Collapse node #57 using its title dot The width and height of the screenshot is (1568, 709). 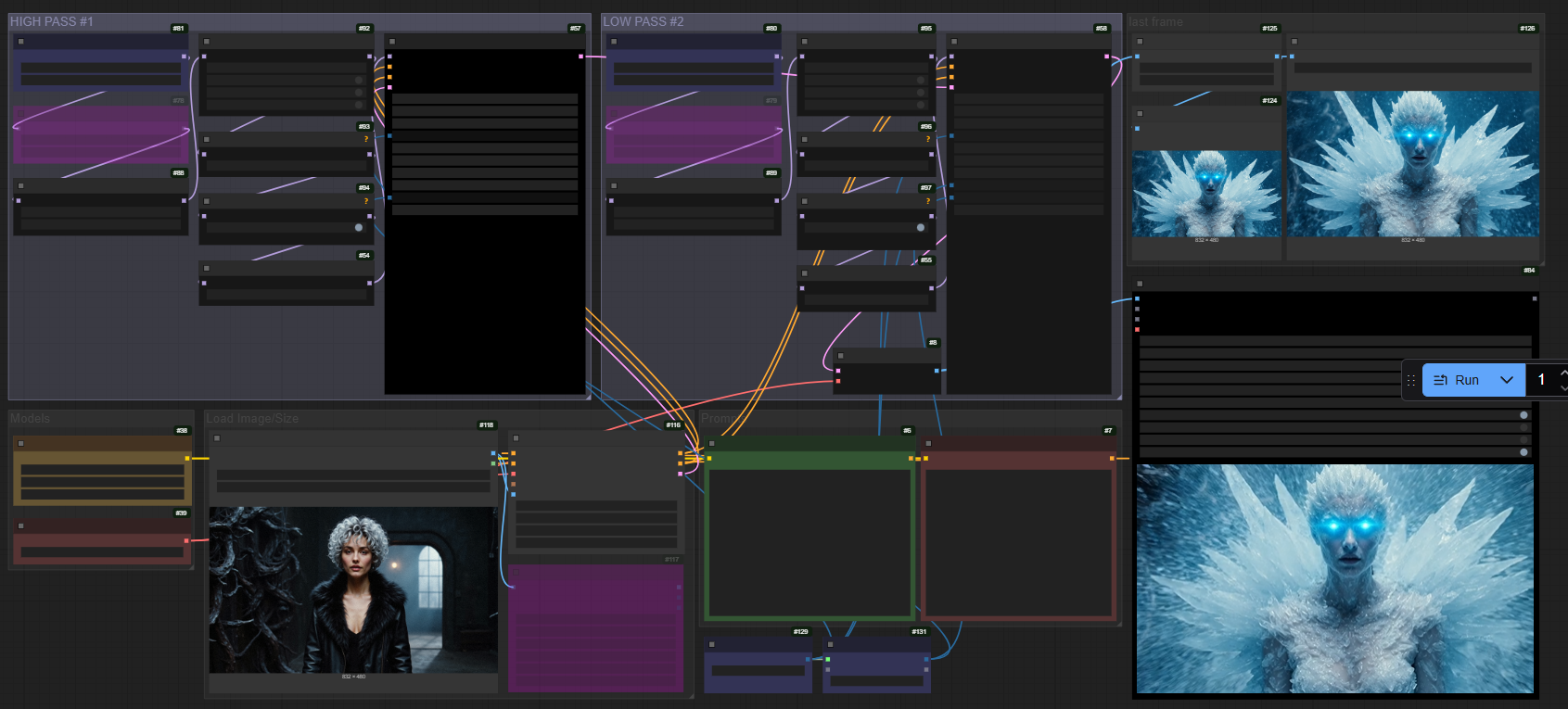tap(392, 42)
